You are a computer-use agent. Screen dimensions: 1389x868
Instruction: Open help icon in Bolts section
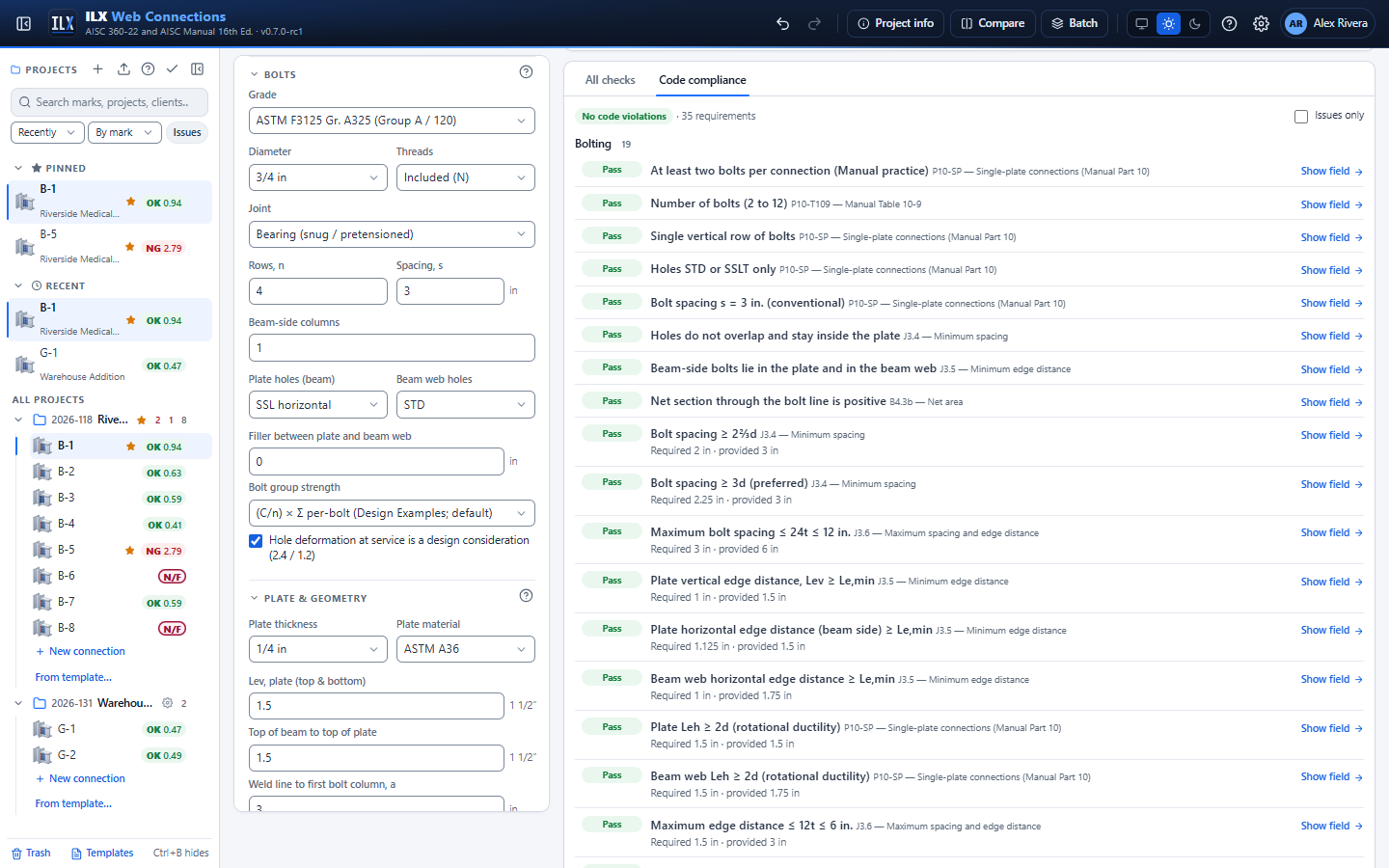526,71
